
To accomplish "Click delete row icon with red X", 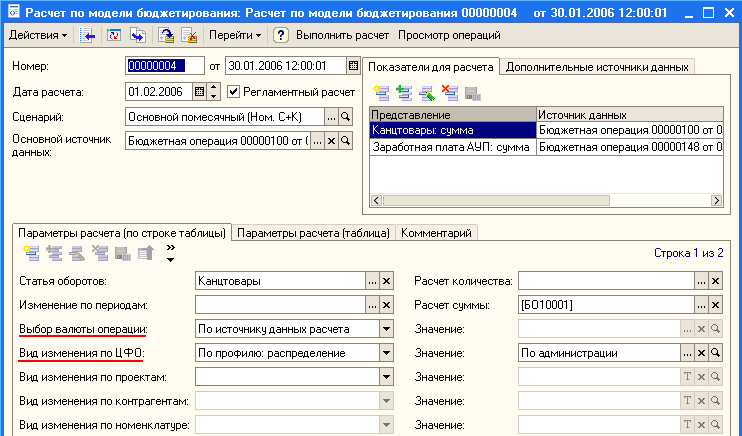I will pyautogui.click(x=449, y=92).
